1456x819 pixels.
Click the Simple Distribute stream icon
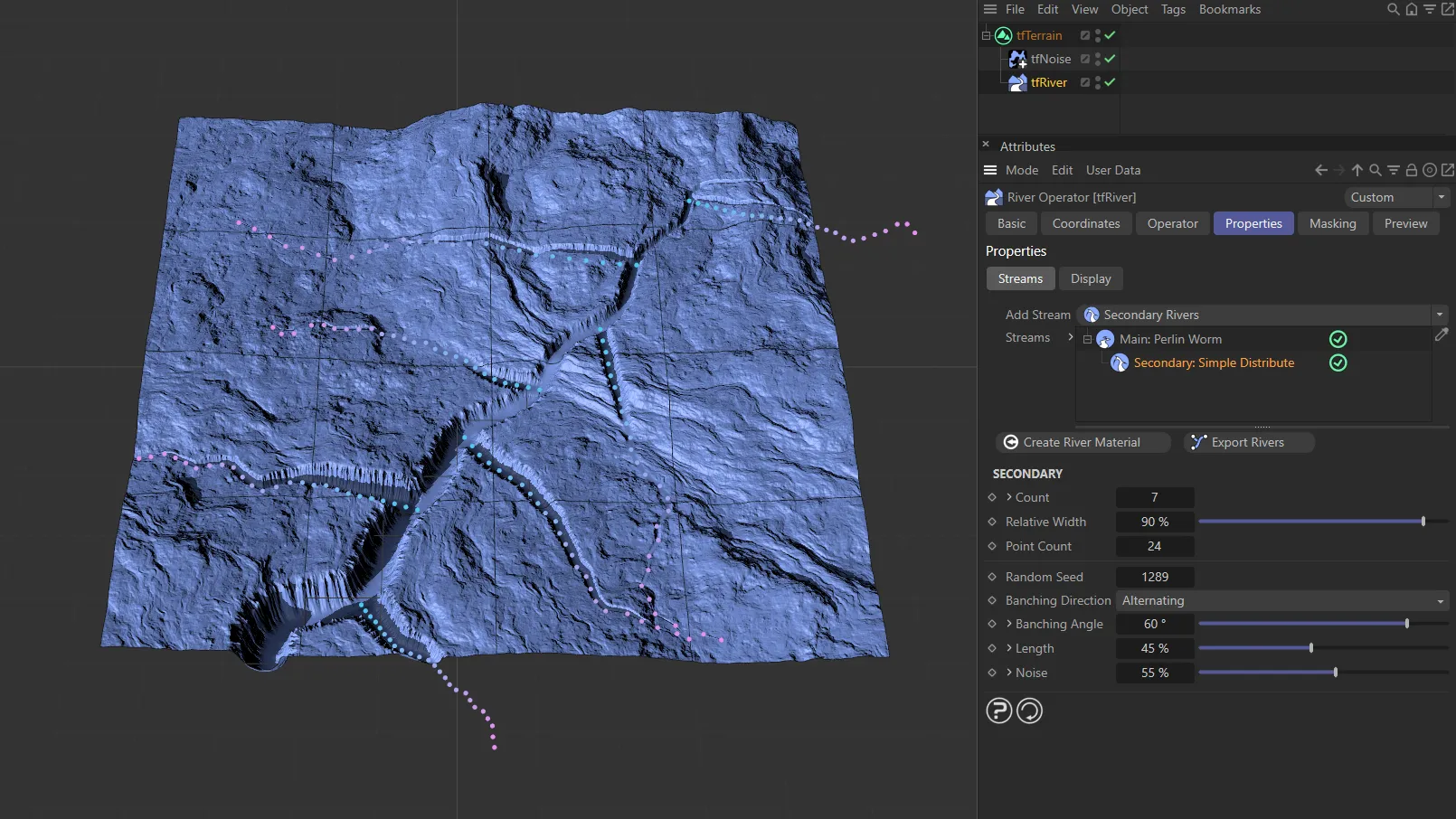(1119, 362)
